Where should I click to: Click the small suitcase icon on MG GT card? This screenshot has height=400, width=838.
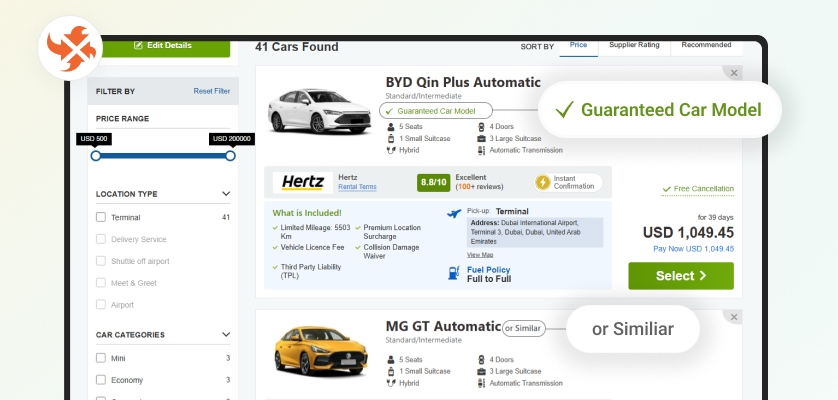pyautogui.click(x=391, y=371)
